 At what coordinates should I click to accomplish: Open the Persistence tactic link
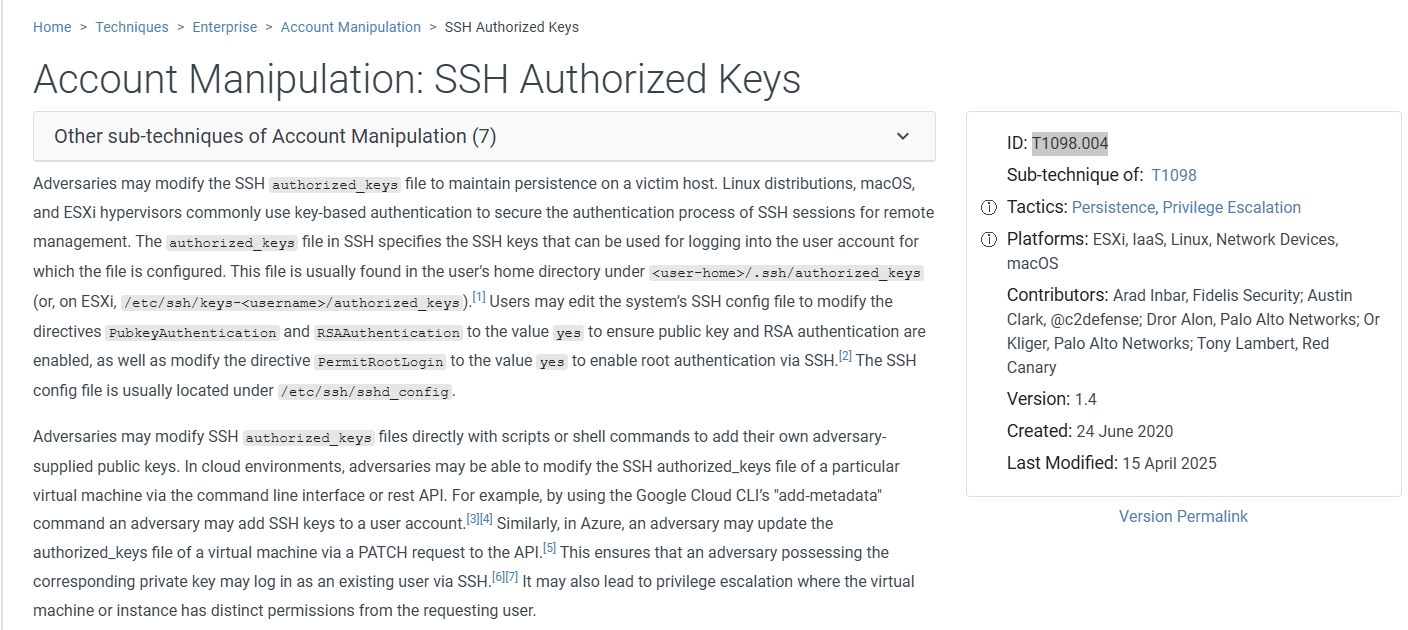tap(1113, 208)
